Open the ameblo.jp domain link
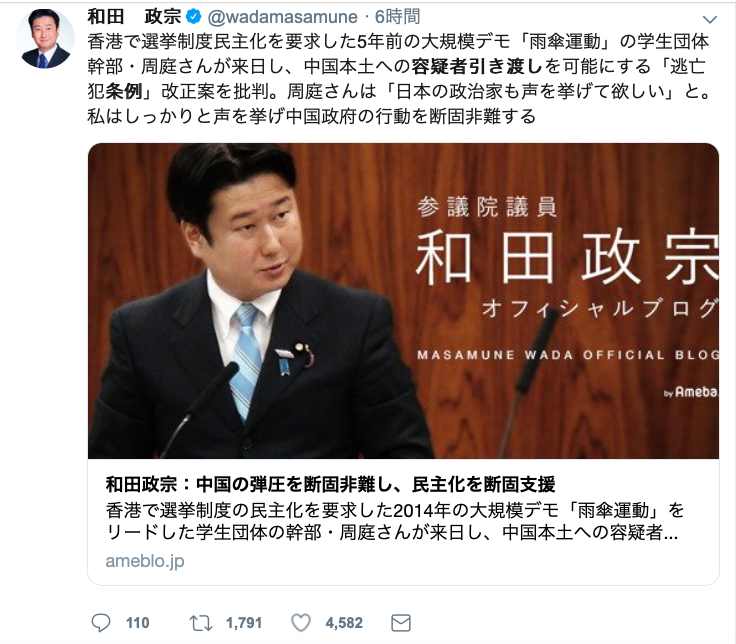This screenshot has width=736, height=644. point(145,561)
